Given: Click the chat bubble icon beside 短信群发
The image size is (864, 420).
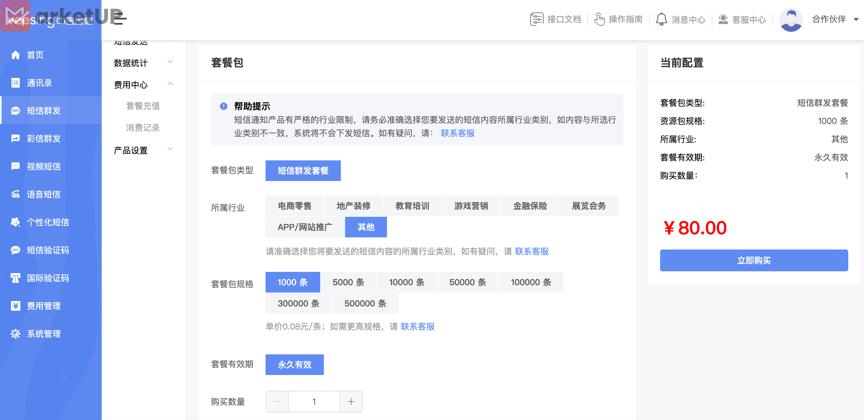Looking at the screenshot, I should pos(15,111).
